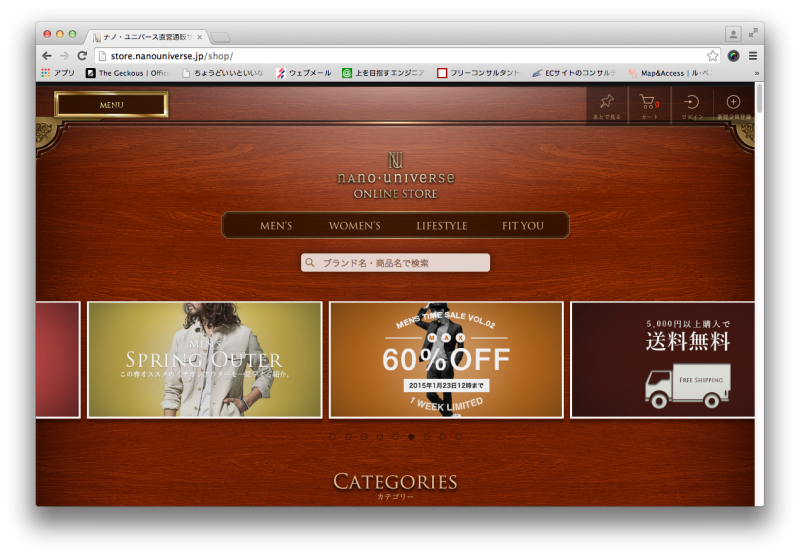Viewport: 800px width, 556px height.
Task: Open the shopping cart icon
Action: click(x=648, y=103)
